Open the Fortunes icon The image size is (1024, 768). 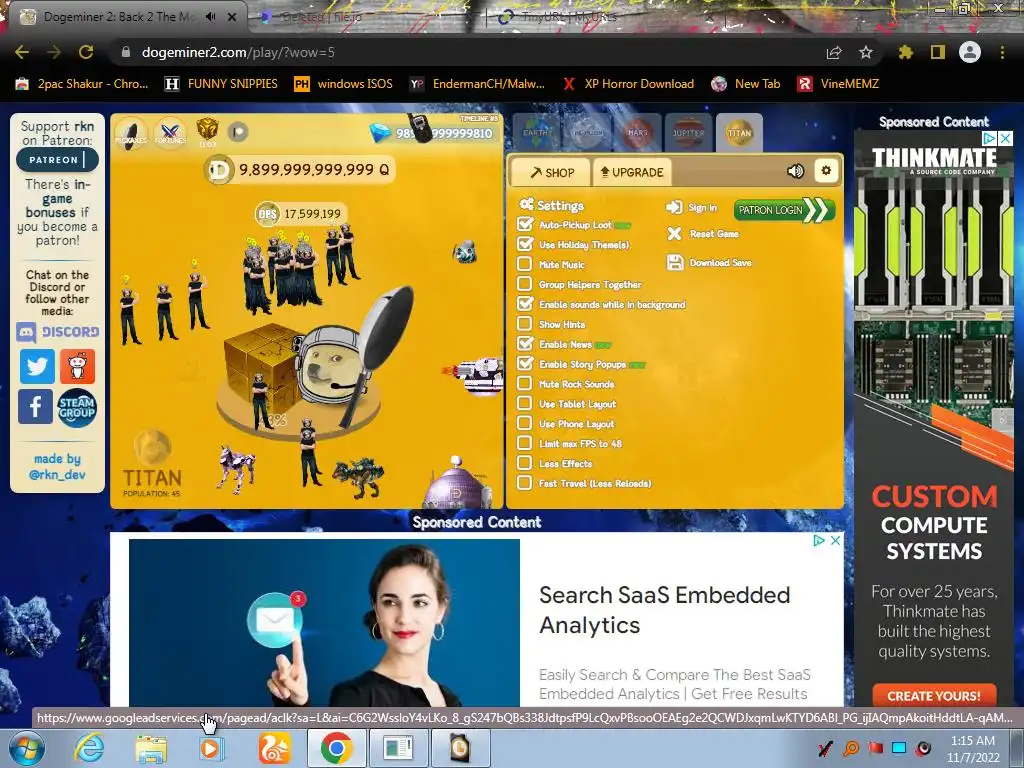170,133
